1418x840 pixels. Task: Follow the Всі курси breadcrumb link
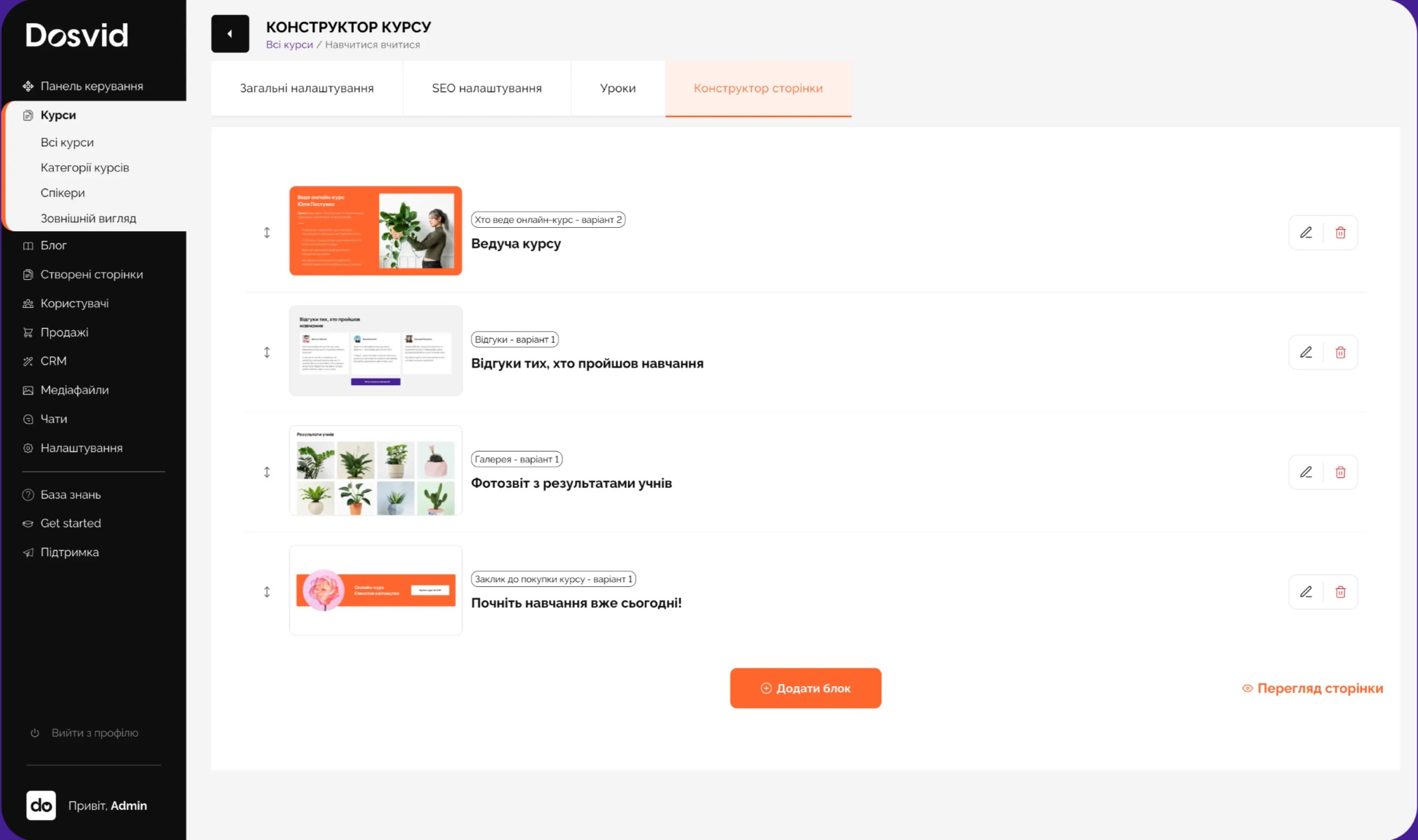[289, 44]
